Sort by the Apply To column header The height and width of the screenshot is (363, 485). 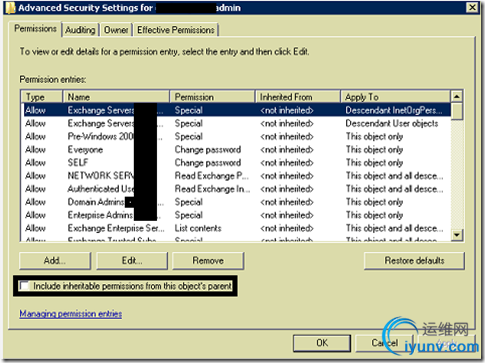[x=395, y=97]
